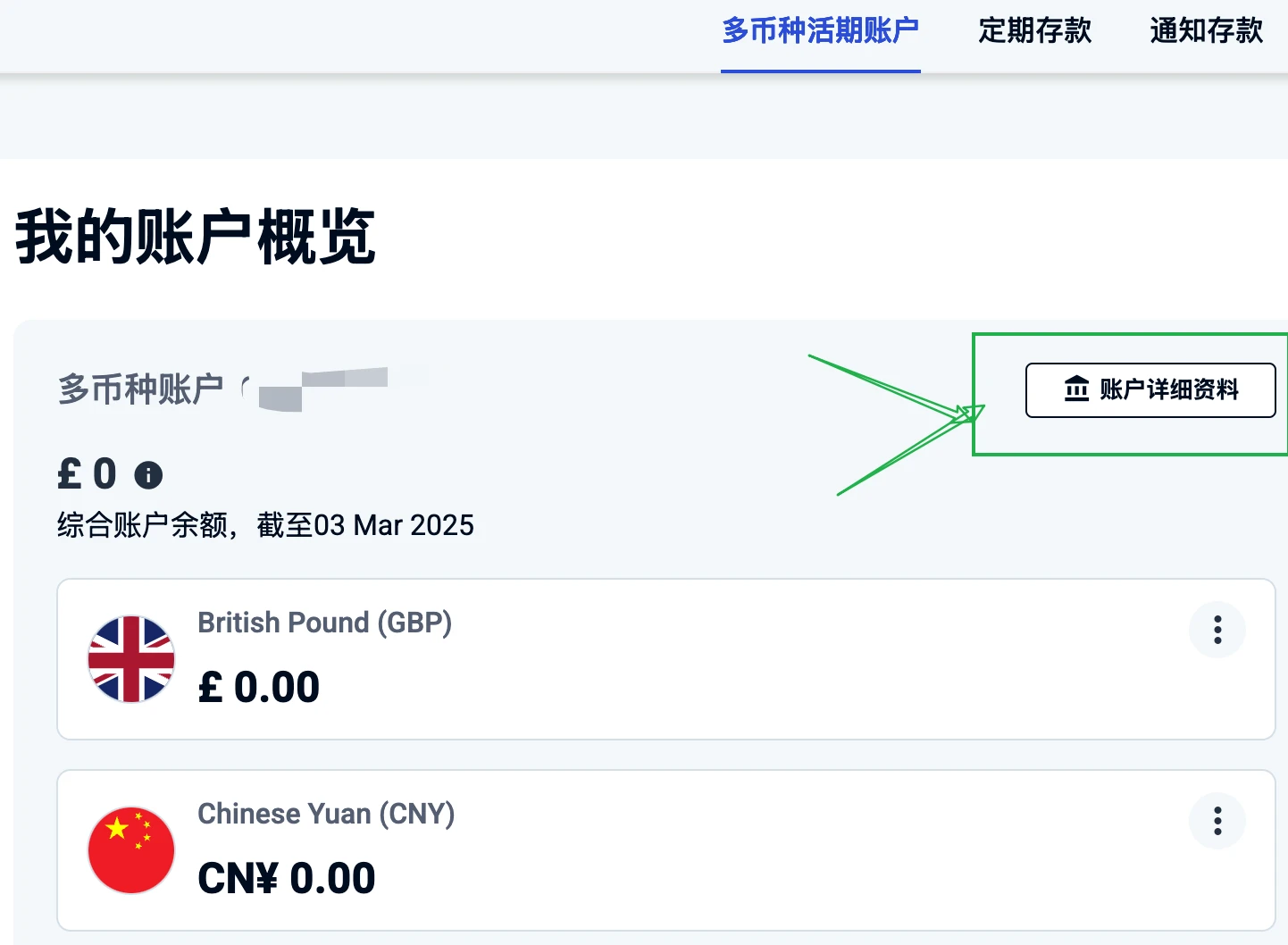Image resolution: width=1288 pixels, height=945 pixels.
Task: Click the British Pound (GBP) label
Action: (325, 622)
